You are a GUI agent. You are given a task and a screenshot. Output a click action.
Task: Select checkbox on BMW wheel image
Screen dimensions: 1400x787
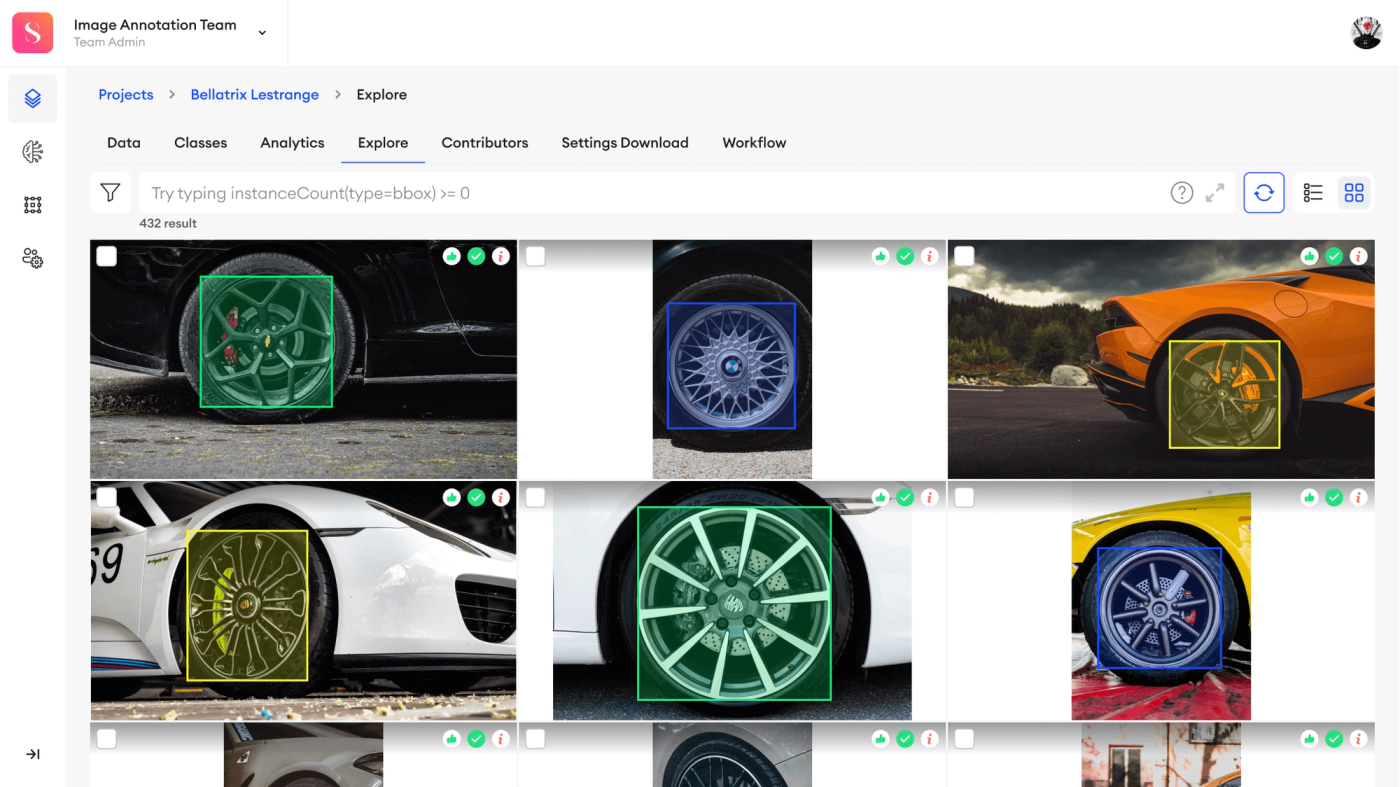click(535, 256)
